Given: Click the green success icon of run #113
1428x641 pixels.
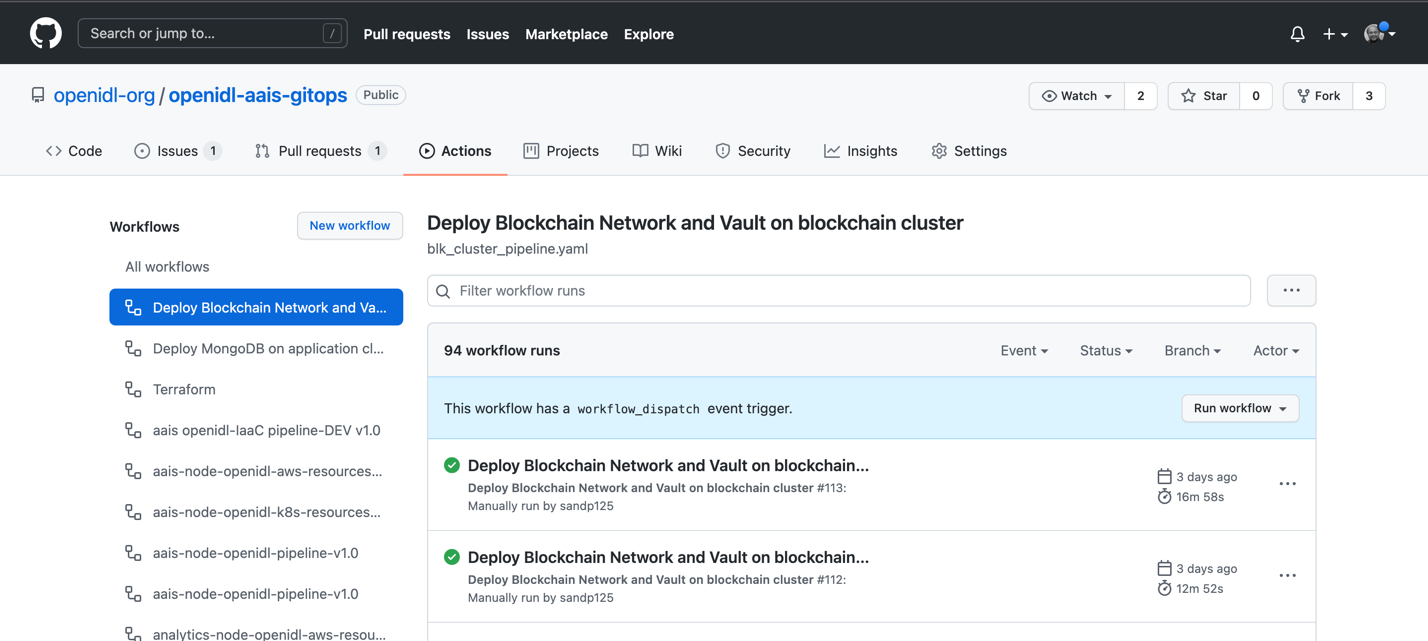Looking at the screenshot, I should click(x=452, y=465).
